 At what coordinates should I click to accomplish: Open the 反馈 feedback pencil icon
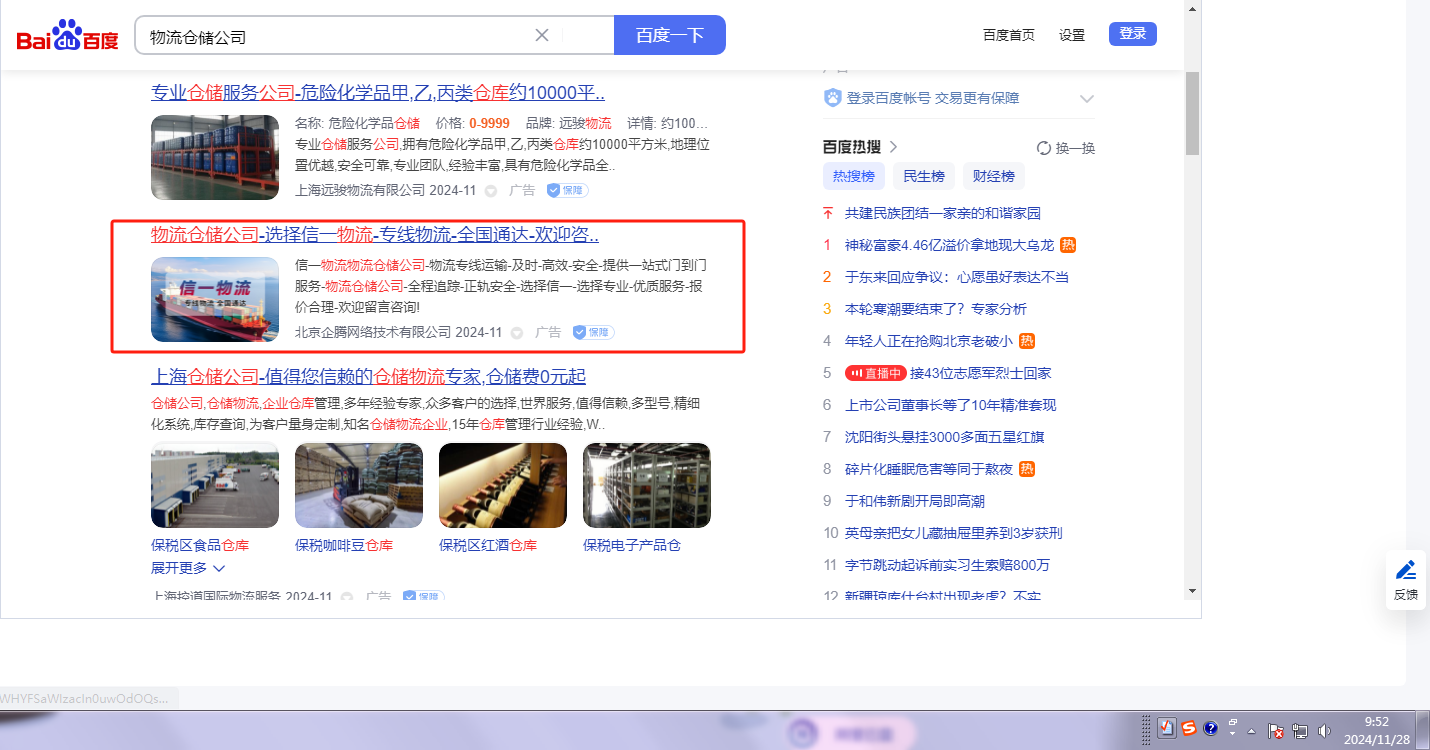pos(1406,571)
